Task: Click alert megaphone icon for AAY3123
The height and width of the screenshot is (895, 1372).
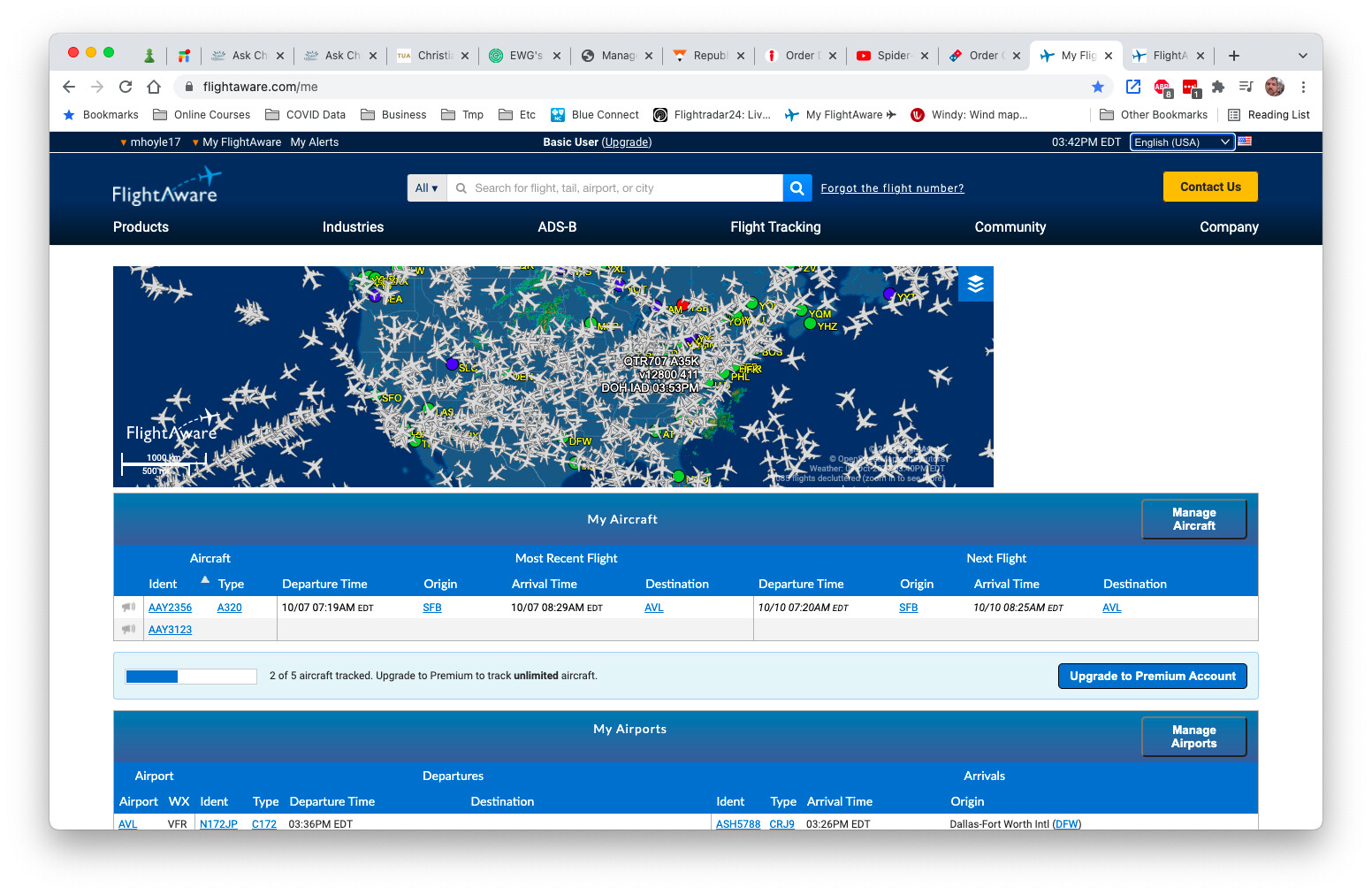Action: pos(128,629)
